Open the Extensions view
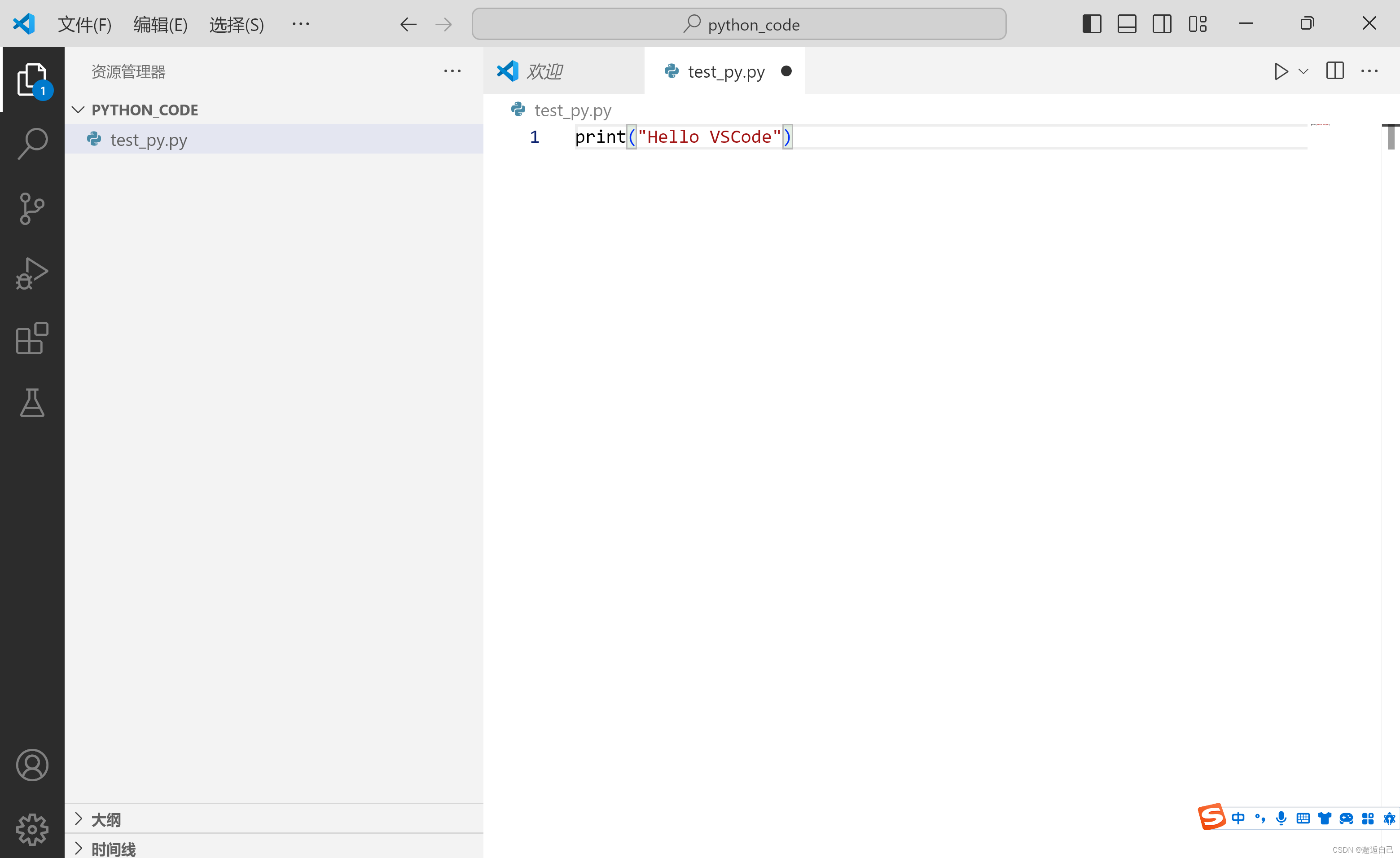The width and height of the screenshot is (1400, 858). click(32, 339)
